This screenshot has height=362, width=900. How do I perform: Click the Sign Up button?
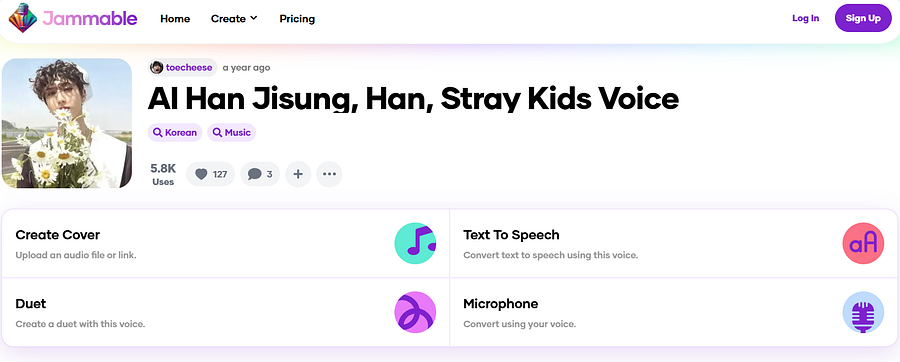click(x=863, y=18)
